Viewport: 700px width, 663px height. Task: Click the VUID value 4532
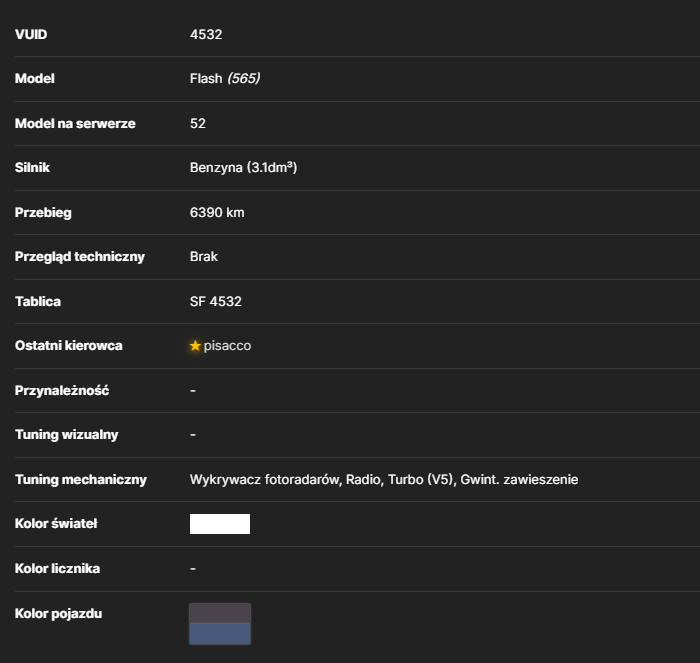[x=206, y=34]
